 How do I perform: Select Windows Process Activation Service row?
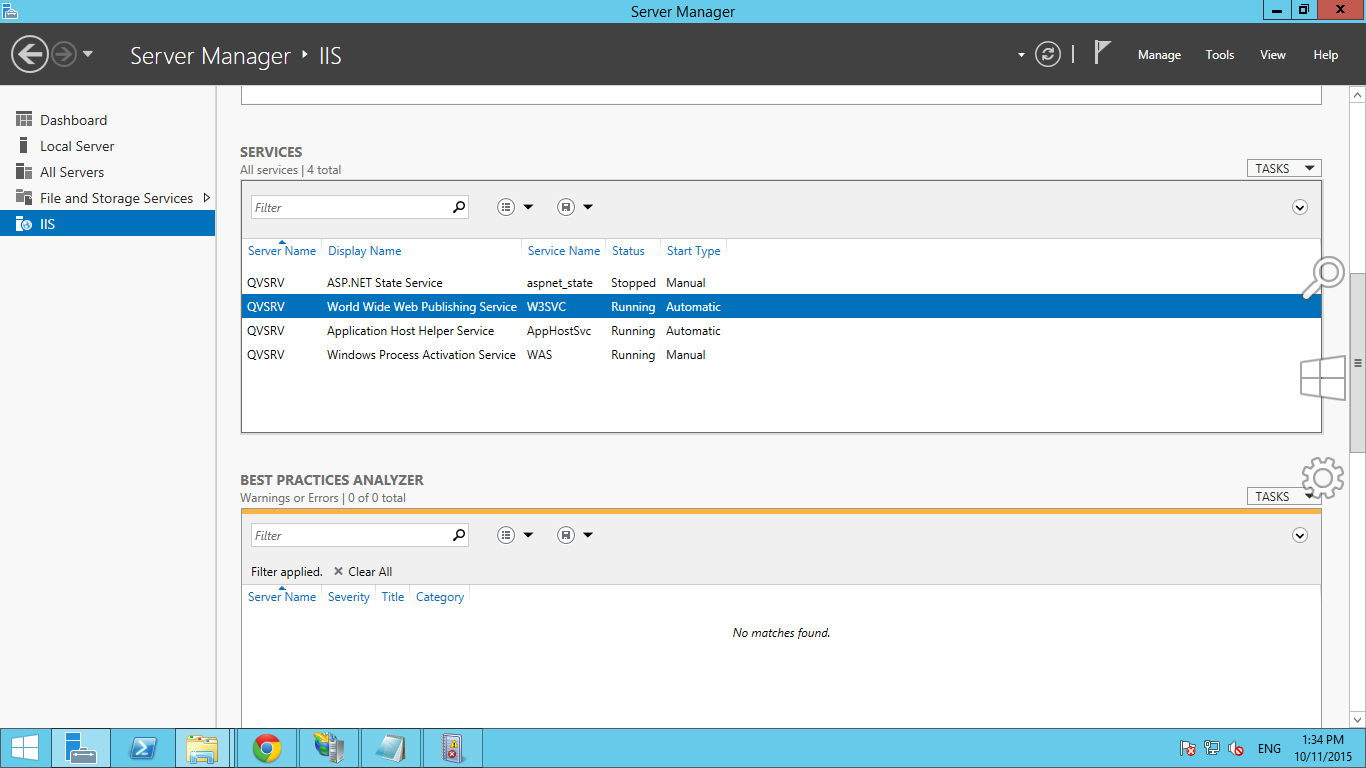781,355
